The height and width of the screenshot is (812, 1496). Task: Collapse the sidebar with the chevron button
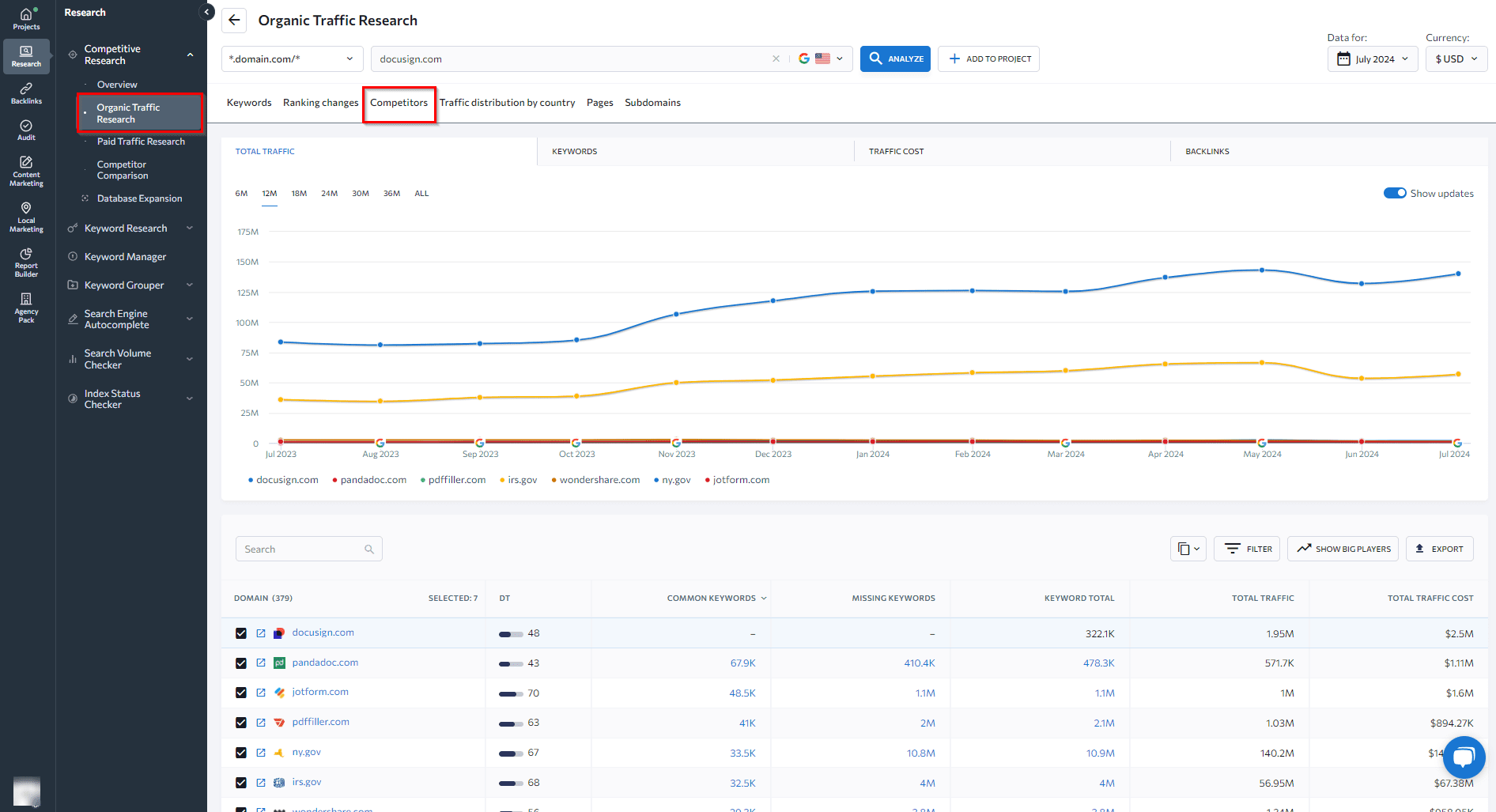pos(207,12)
